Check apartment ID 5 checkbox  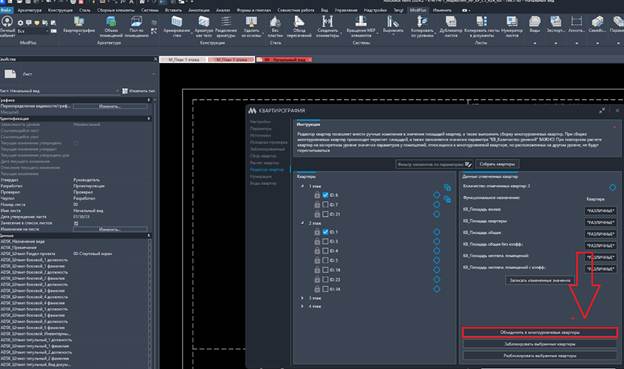tap(325, 260)
